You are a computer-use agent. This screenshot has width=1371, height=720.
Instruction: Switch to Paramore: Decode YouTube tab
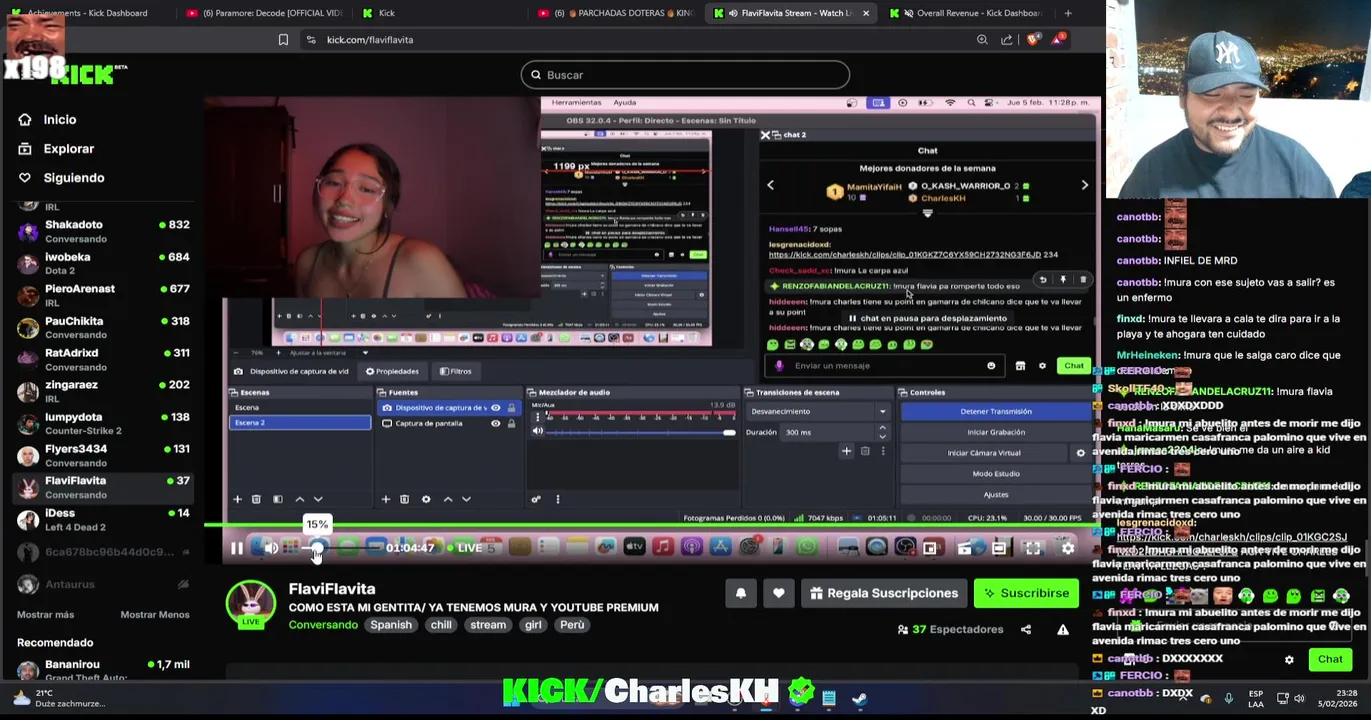click(264, 13)
